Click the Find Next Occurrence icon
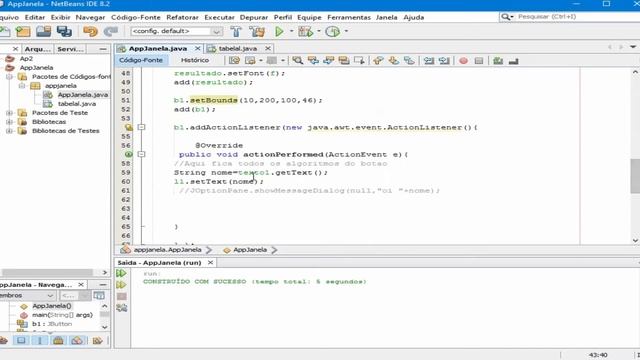The height and width of the screenshot is (360, 640). 329,60
